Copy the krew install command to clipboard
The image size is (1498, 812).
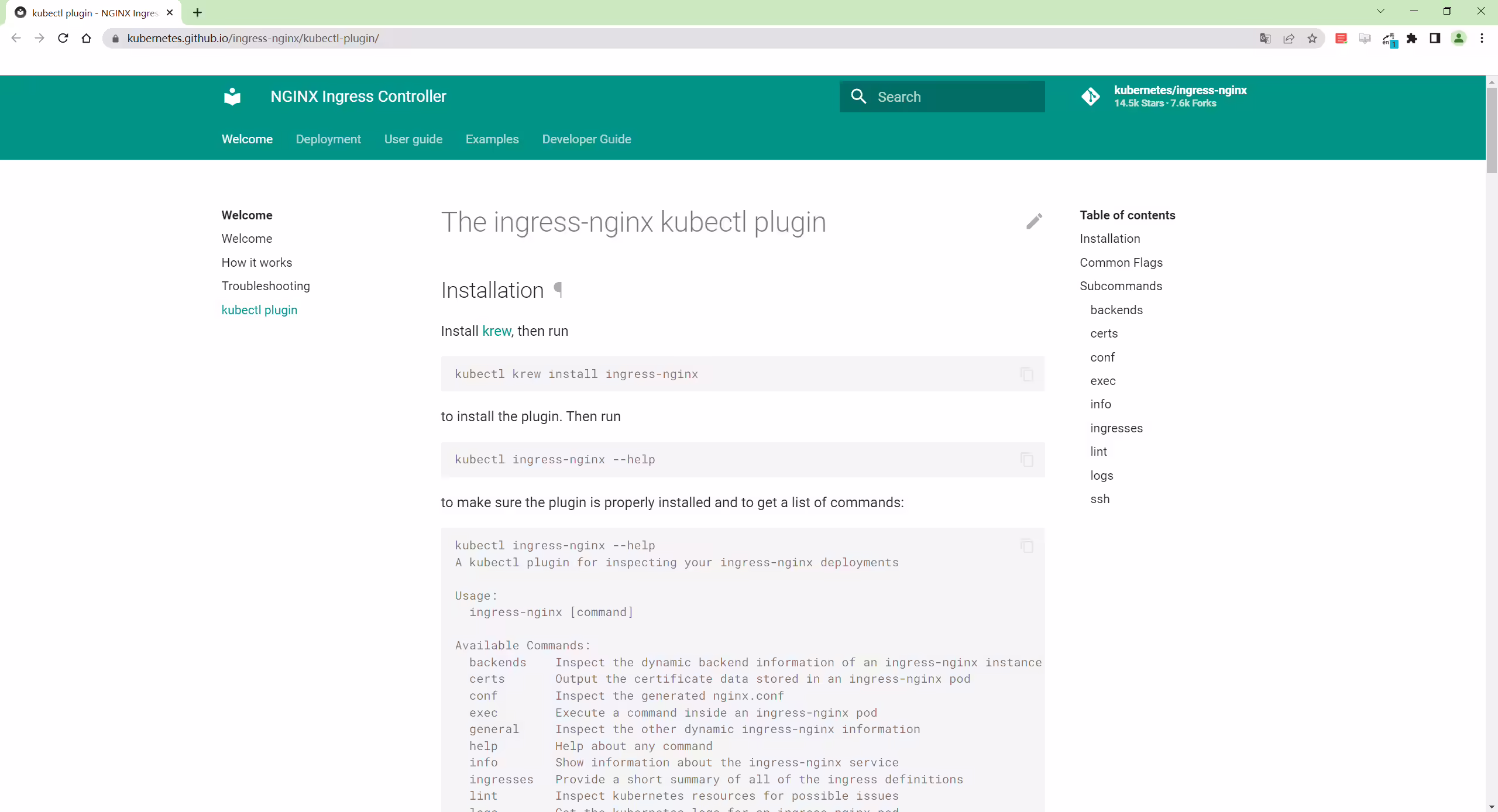click(1026, 374)
